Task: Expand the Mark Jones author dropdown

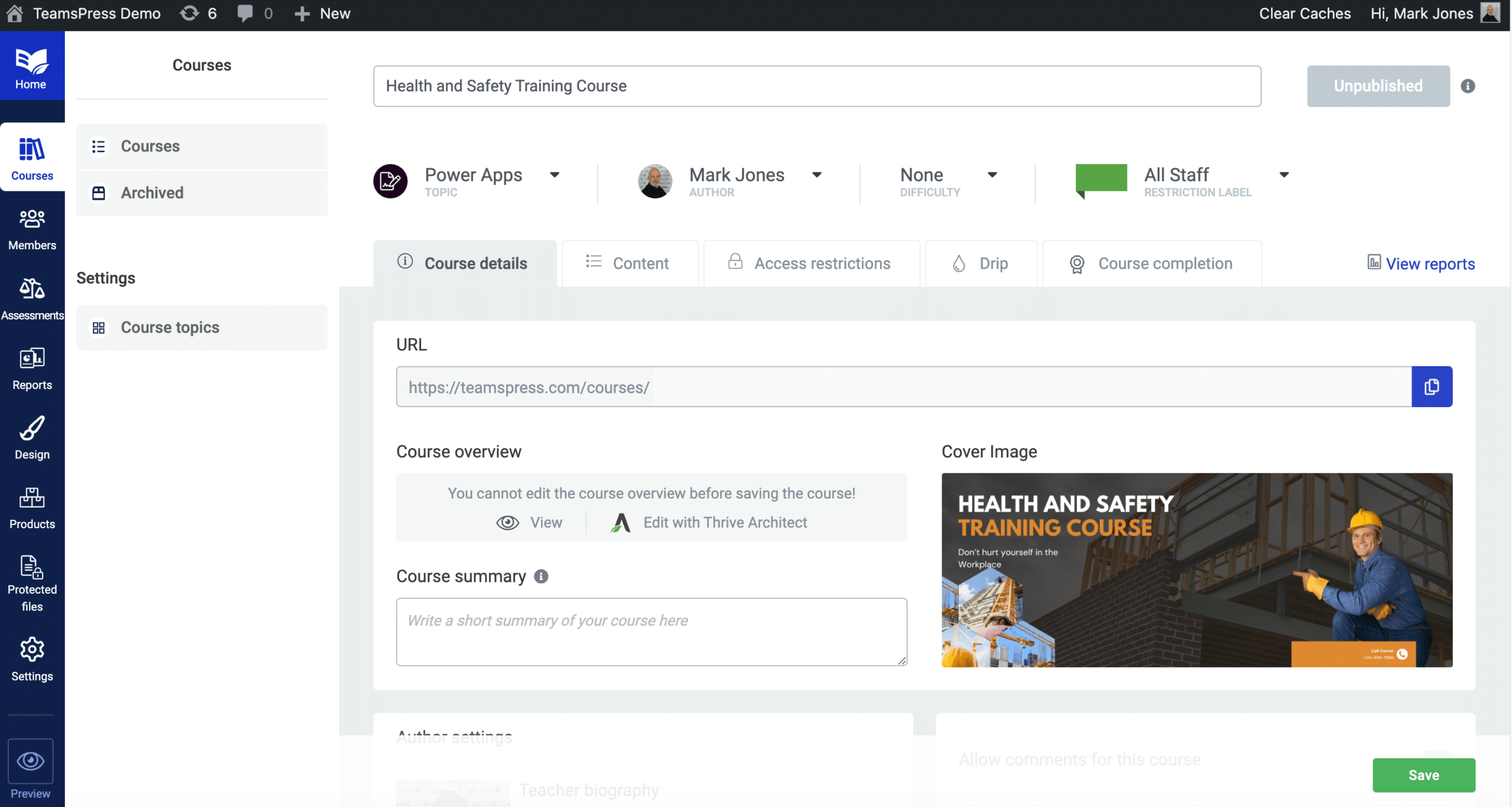Action: (x=817, y=175)
